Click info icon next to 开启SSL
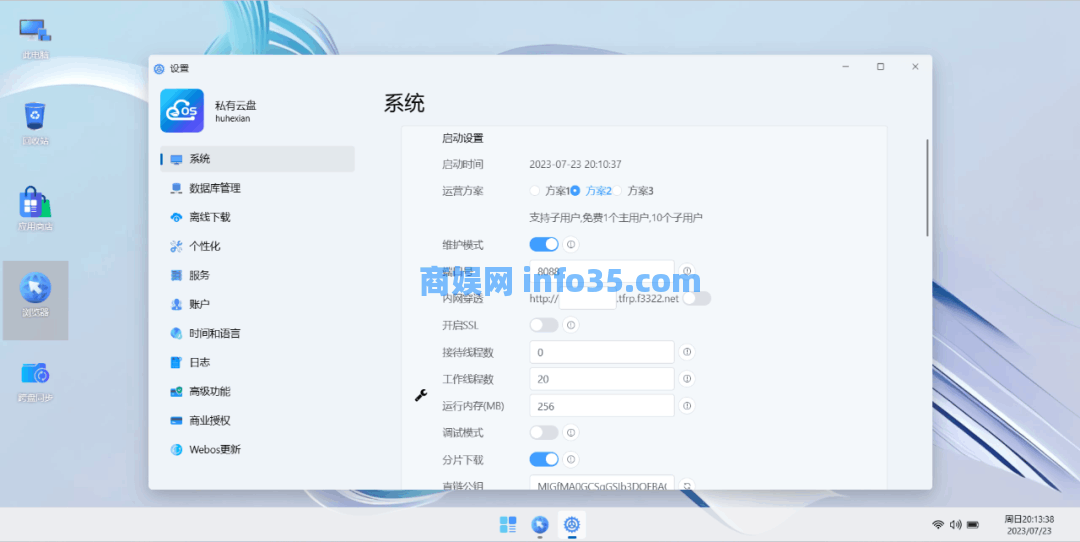The image size is (1080, 542). click(x=570, y=325)
